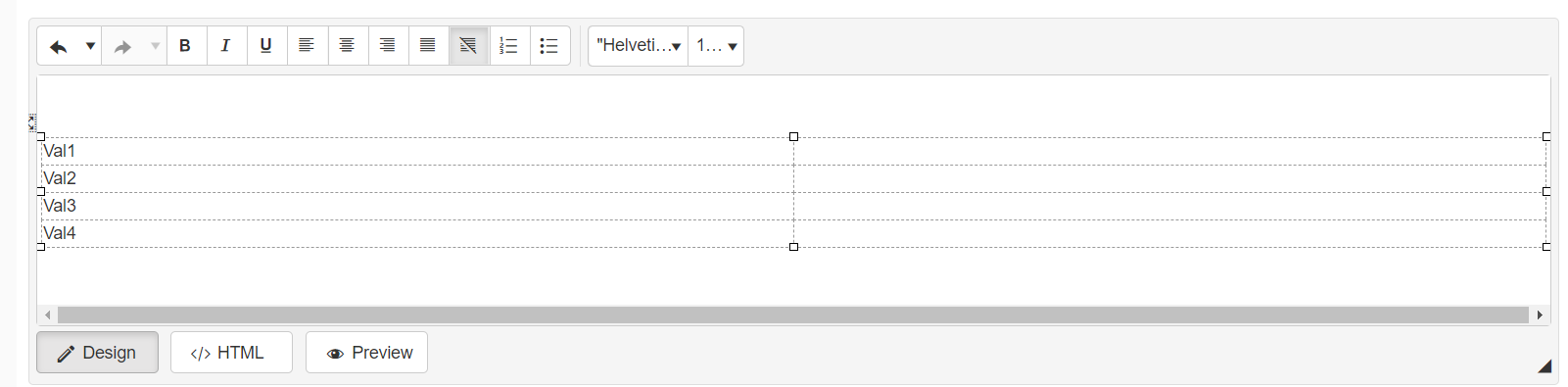Viewport: 1568px width, 387px height.
Task: Align text left
Action: (x=307, y=46)
